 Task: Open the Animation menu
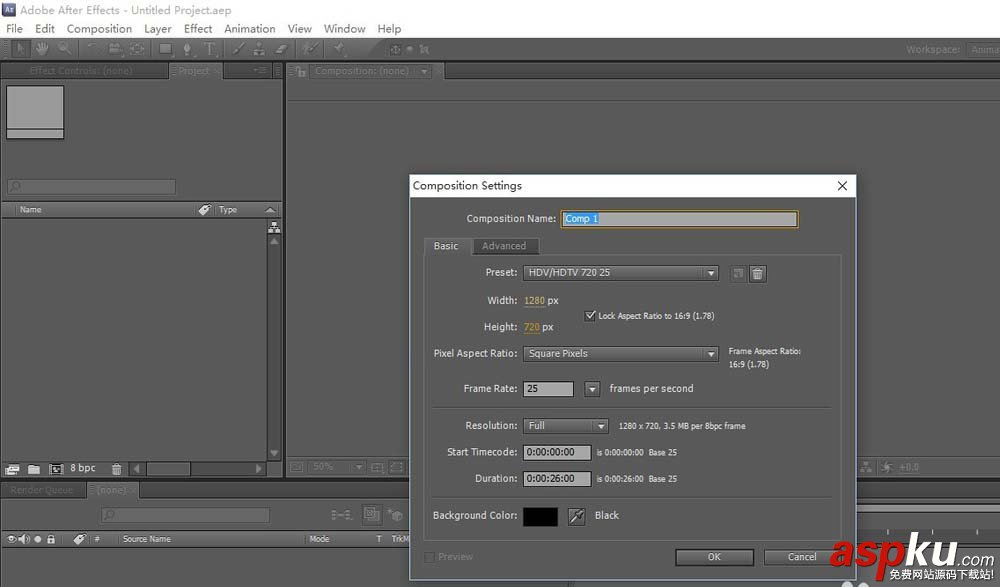pos(249,29)
